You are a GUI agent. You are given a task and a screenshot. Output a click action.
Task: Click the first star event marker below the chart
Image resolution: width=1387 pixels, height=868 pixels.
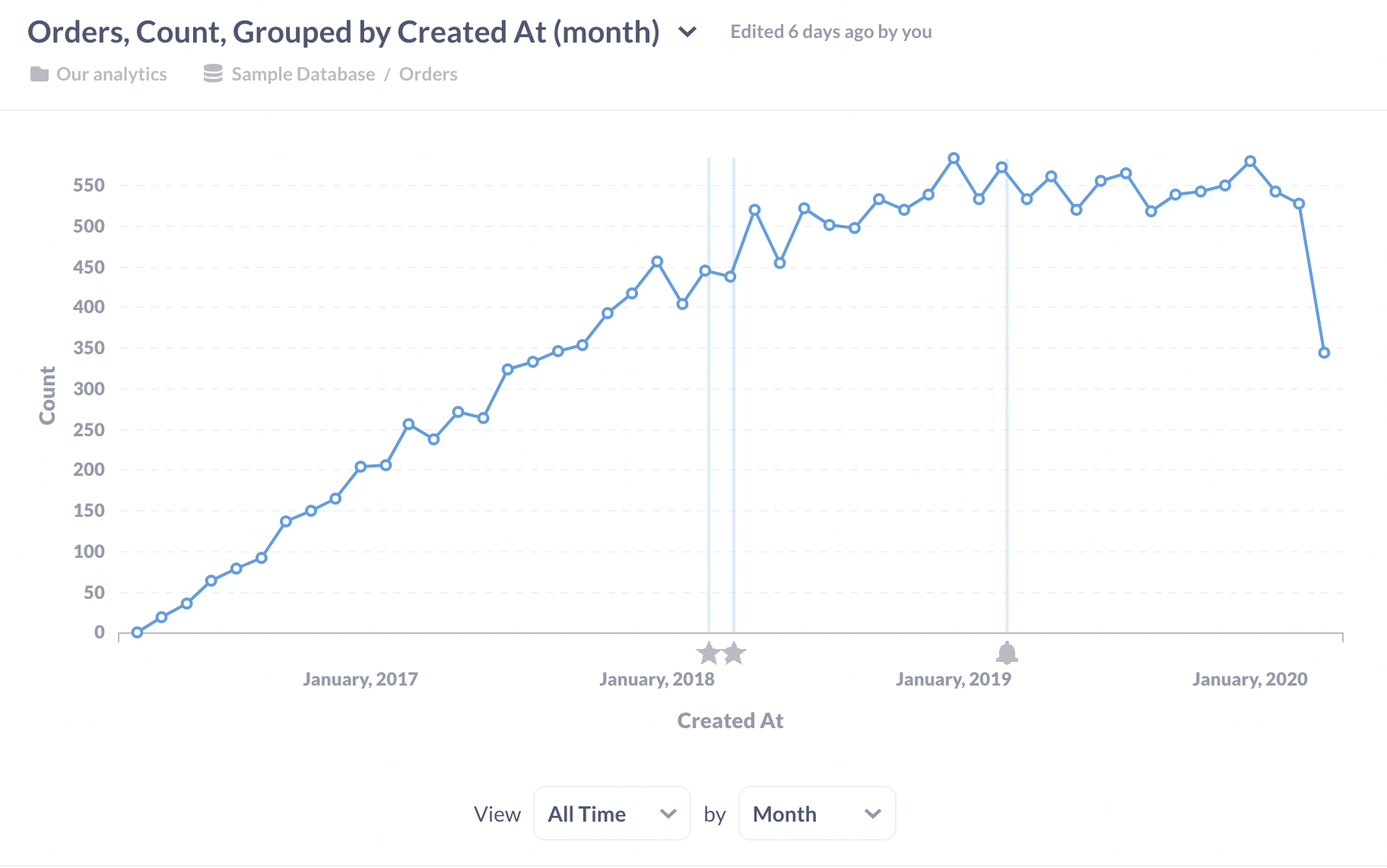coord(707,652)
